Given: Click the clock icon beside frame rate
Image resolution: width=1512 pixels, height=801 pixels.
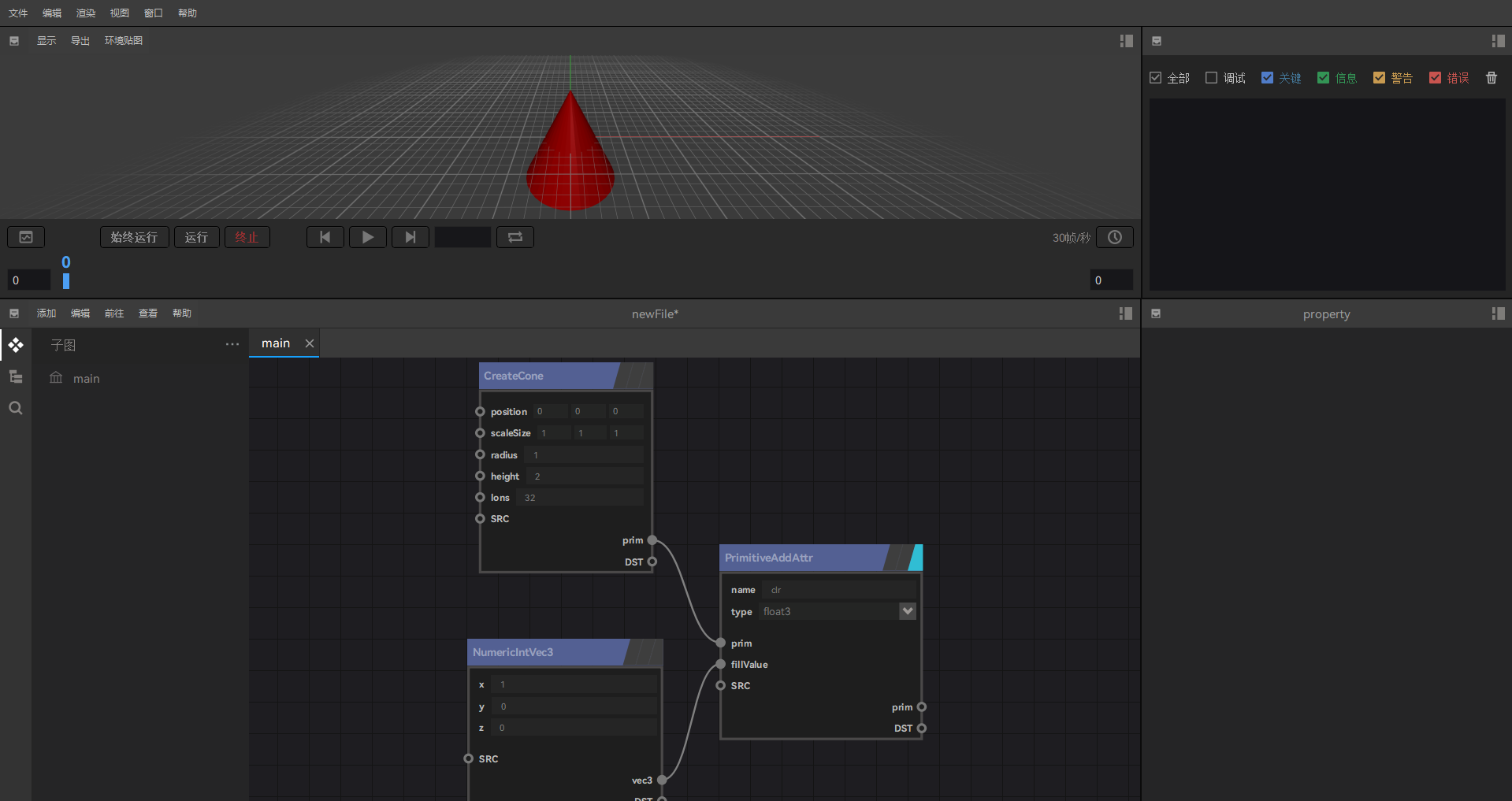Looking at the screenshot, I should coord(1114,237).
